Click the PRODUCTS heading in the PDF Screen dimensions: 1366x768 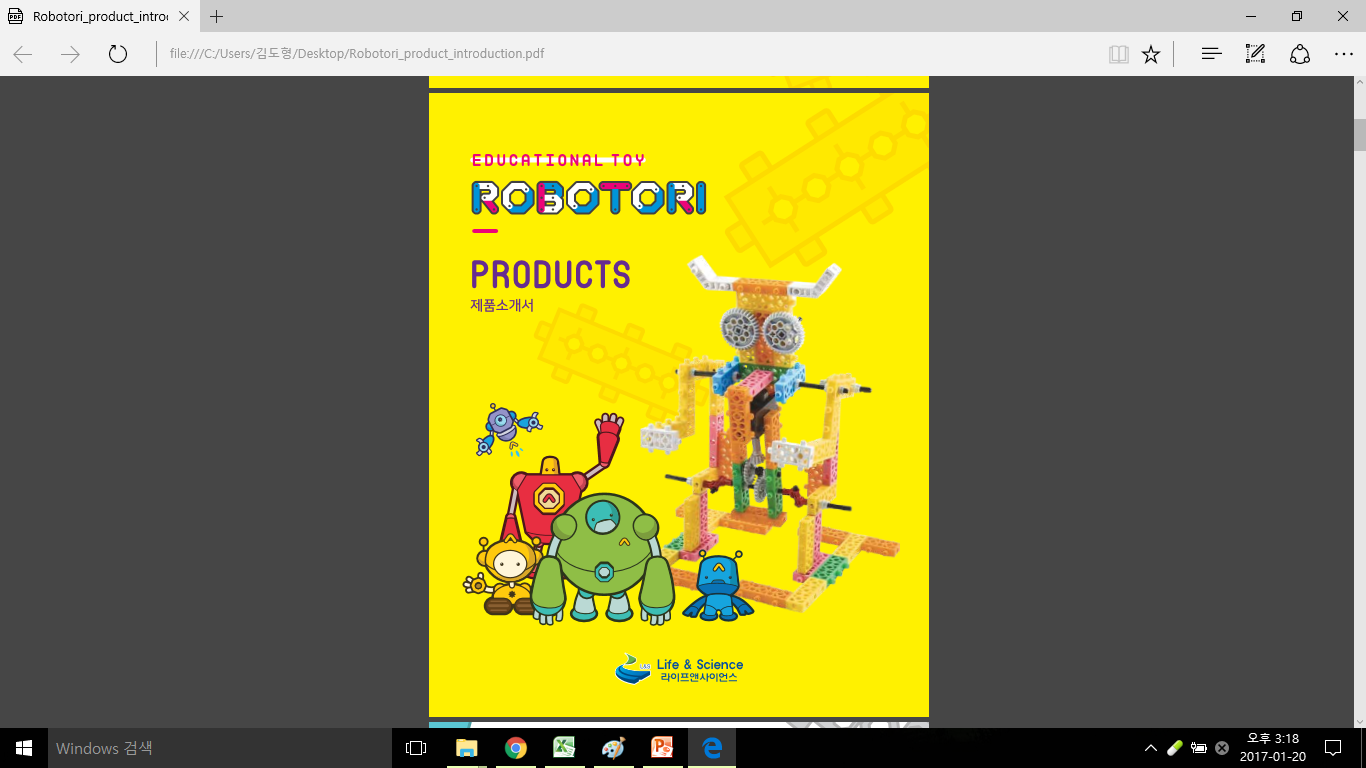tap(550, 274)
